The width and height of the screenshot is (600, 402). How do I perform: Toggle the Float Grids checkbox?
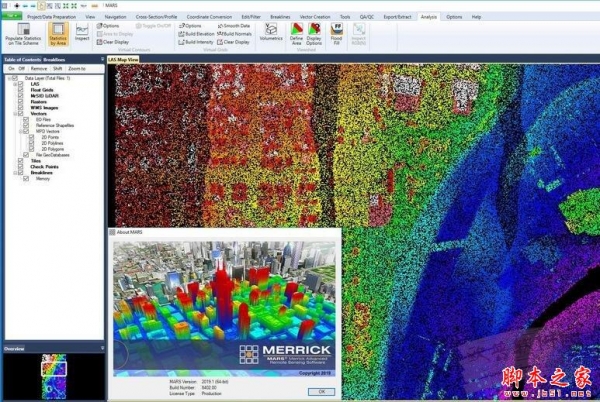[21, 90]
